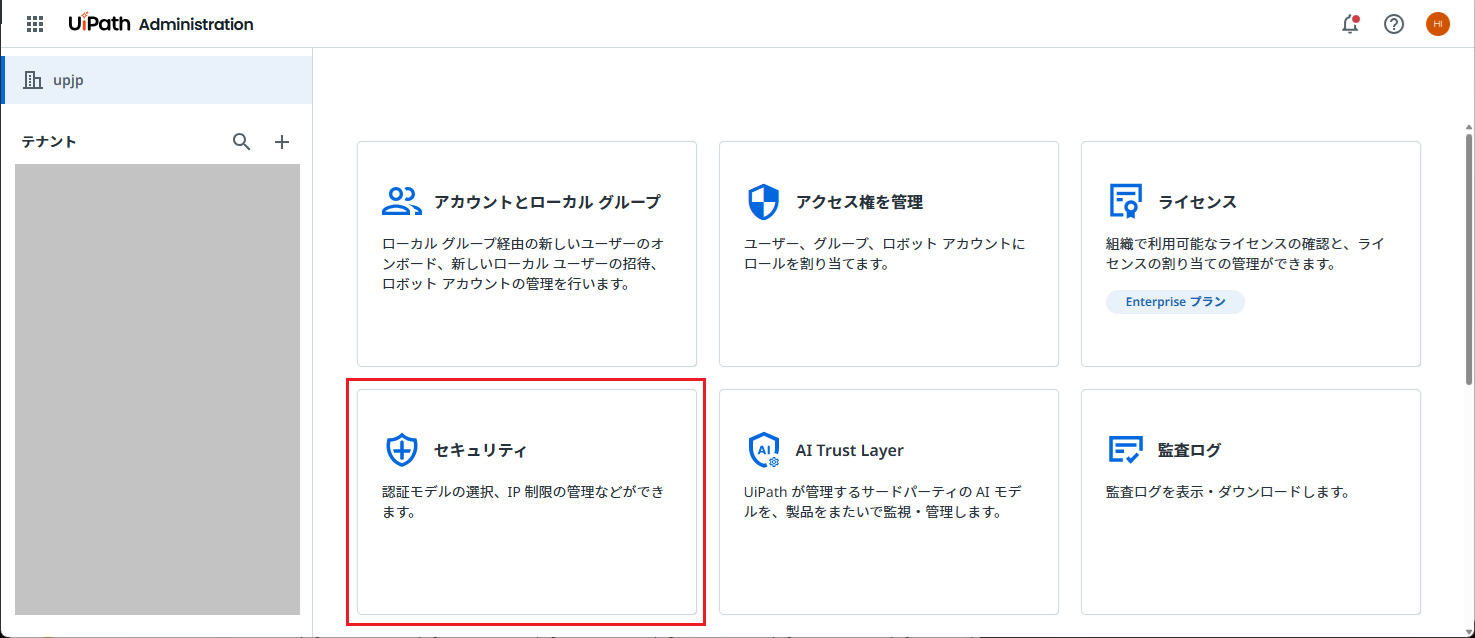Add a new tenant with plus icon
This screenshot has height=638, width=1475.
[x=282, y=142]
